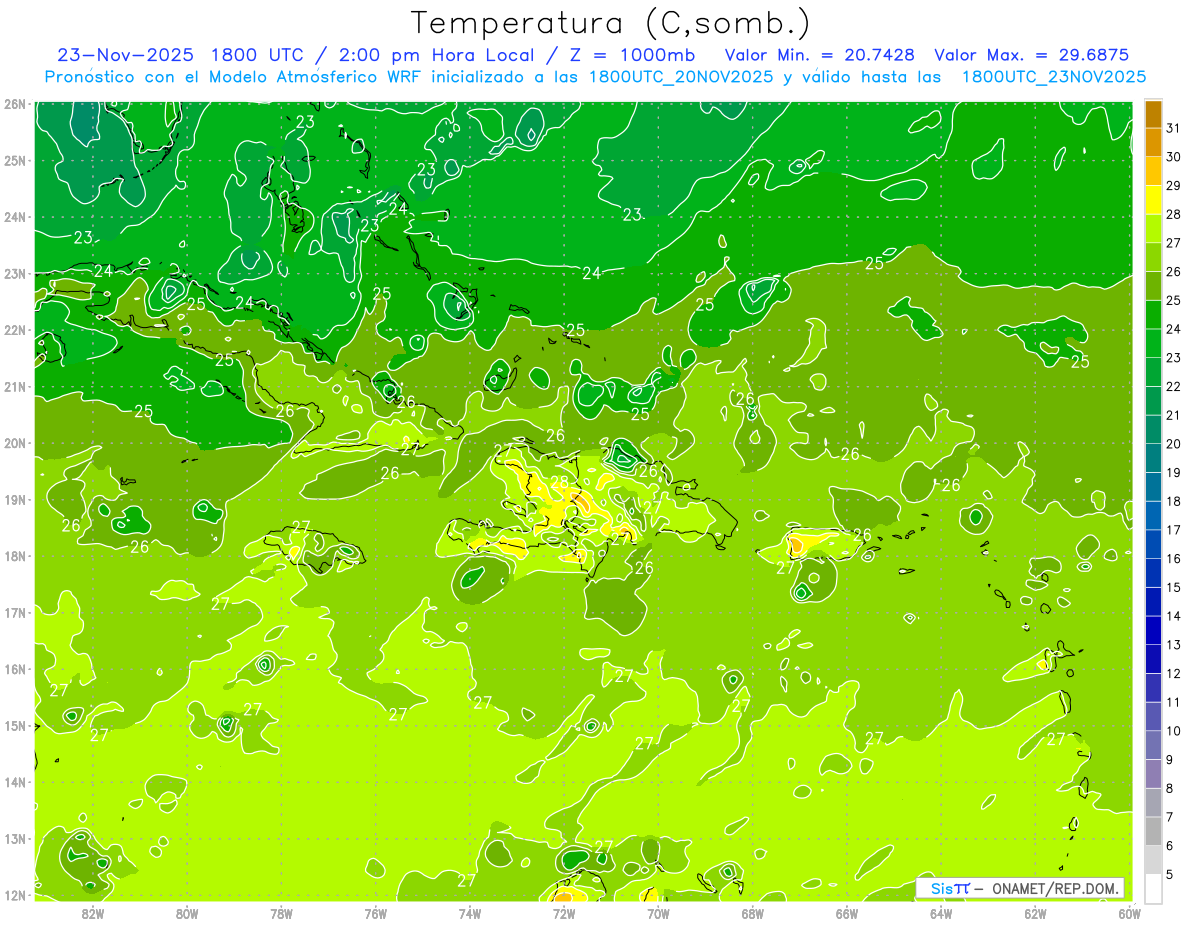
Task: Click the colorbar label '17'
Action: point(1174,530)
